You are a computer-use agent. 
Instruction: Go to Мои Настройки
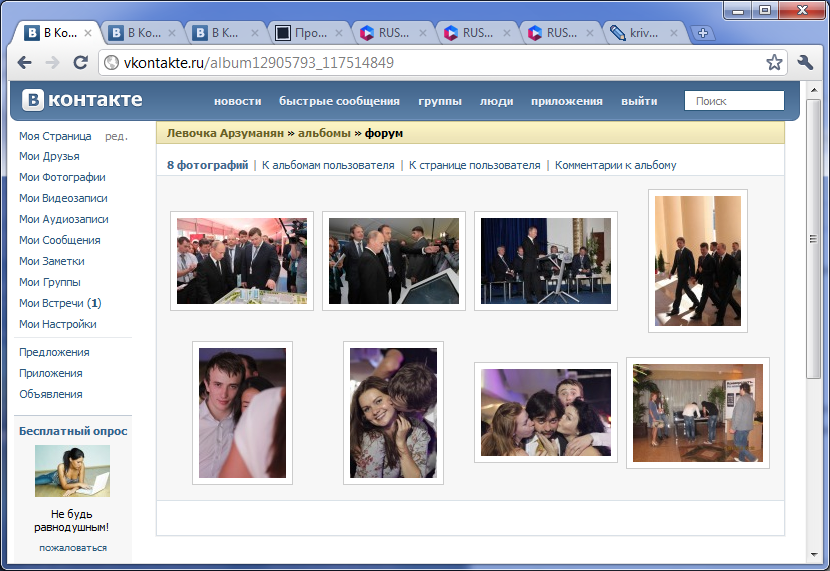[x=58, y=324]
